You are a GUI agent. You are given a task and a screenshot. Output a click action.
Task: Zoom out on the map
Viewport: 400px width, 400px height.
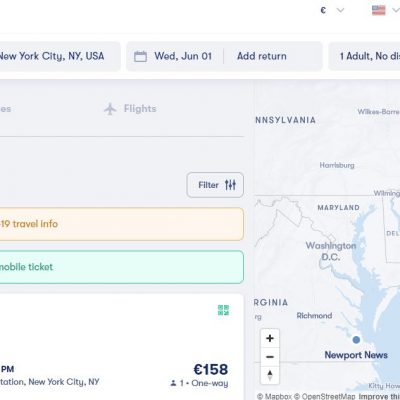click(270, 357)
